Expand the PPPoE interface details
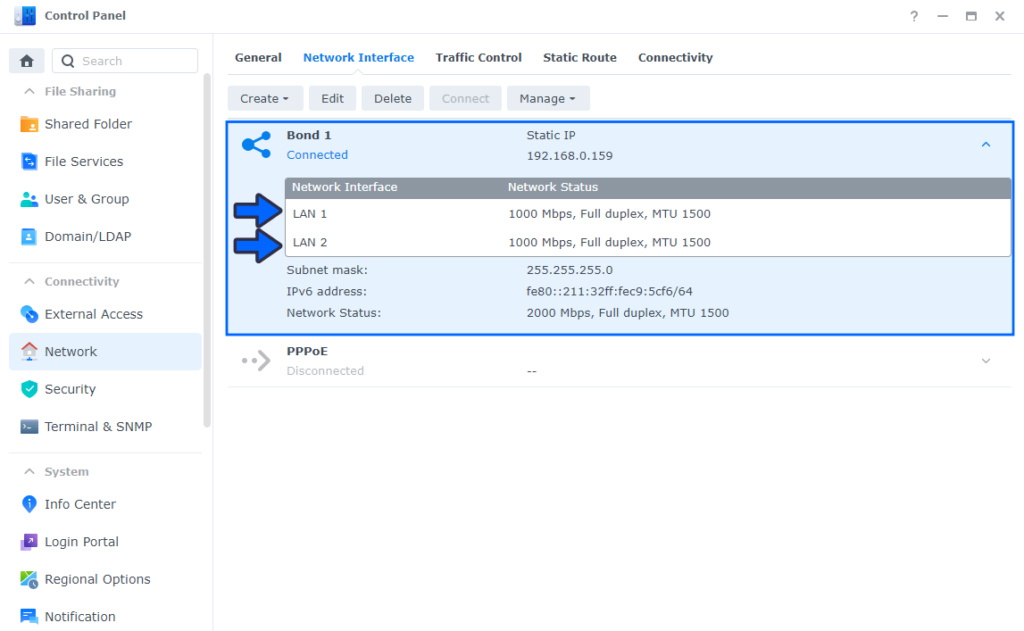The height and width of the screenshot is (631, 1024). (986, 361)
